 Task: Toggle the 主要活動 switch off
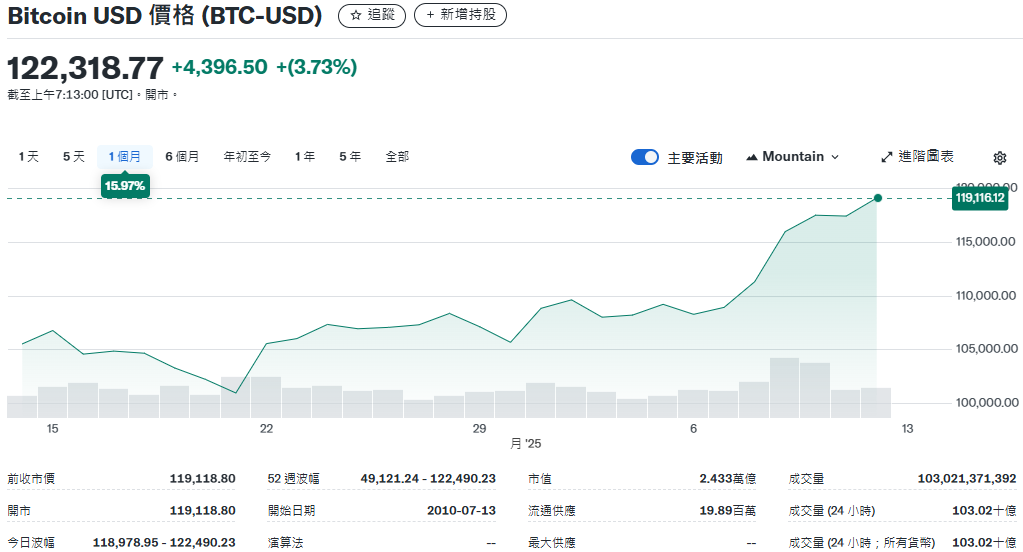click(645, 157)
